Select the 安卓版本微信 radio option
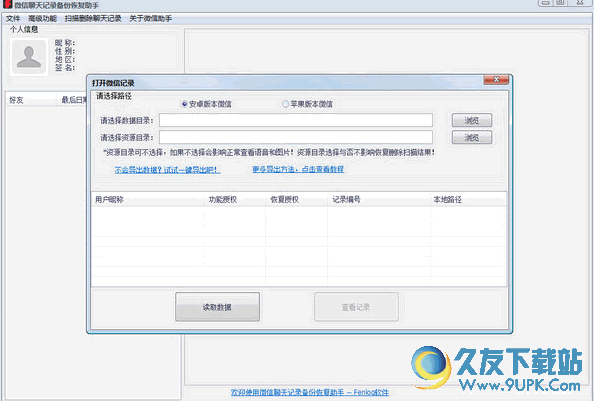 click(206, 104)
